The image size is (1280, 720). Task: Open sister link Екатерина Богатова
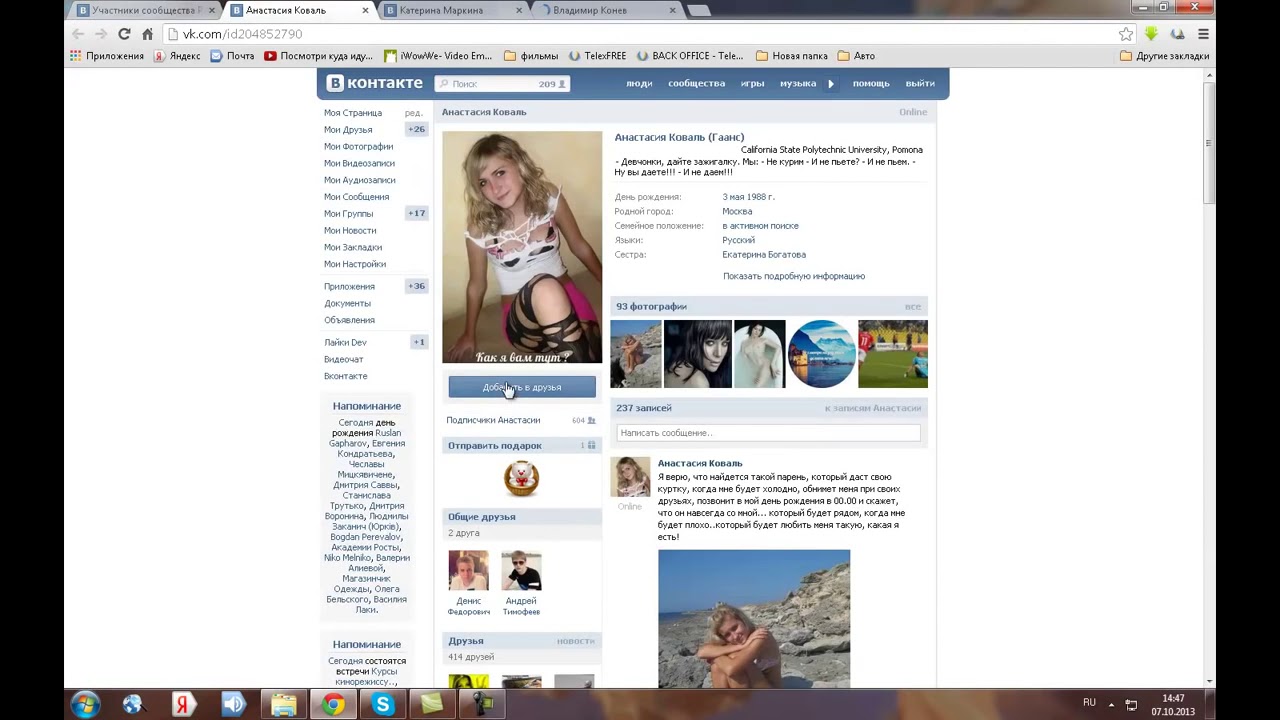coord(764,255)
